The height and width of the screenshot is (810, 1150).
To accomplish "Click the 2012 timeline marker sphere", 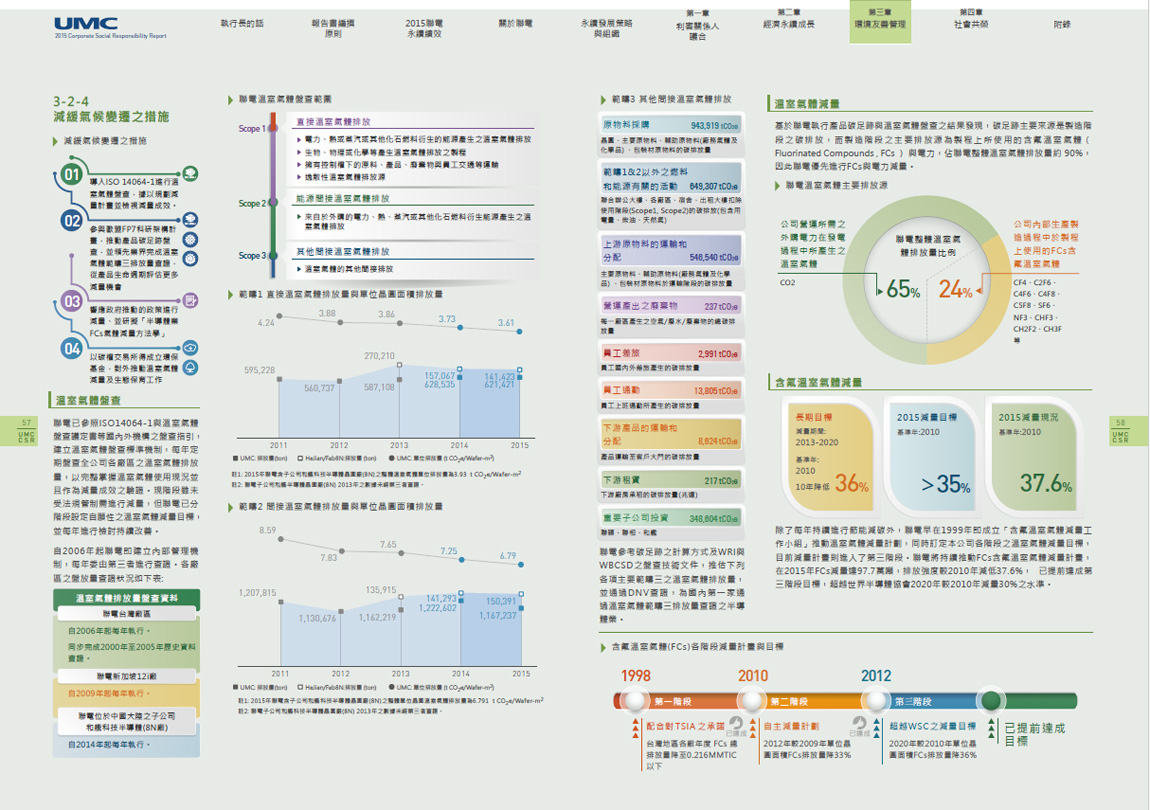I will pos(877,699).
